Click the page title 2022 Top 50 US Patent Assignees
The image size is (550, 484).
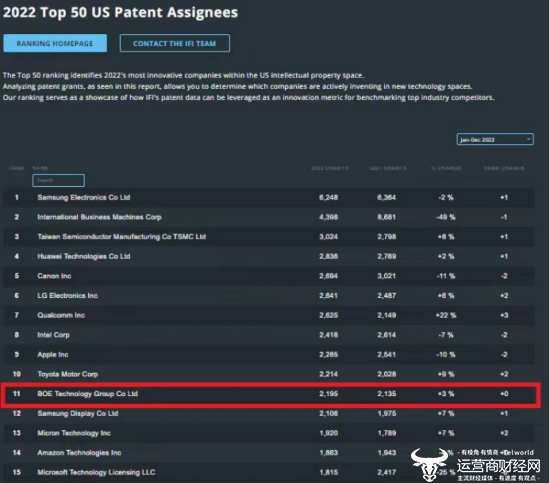(x=120, y=12)
